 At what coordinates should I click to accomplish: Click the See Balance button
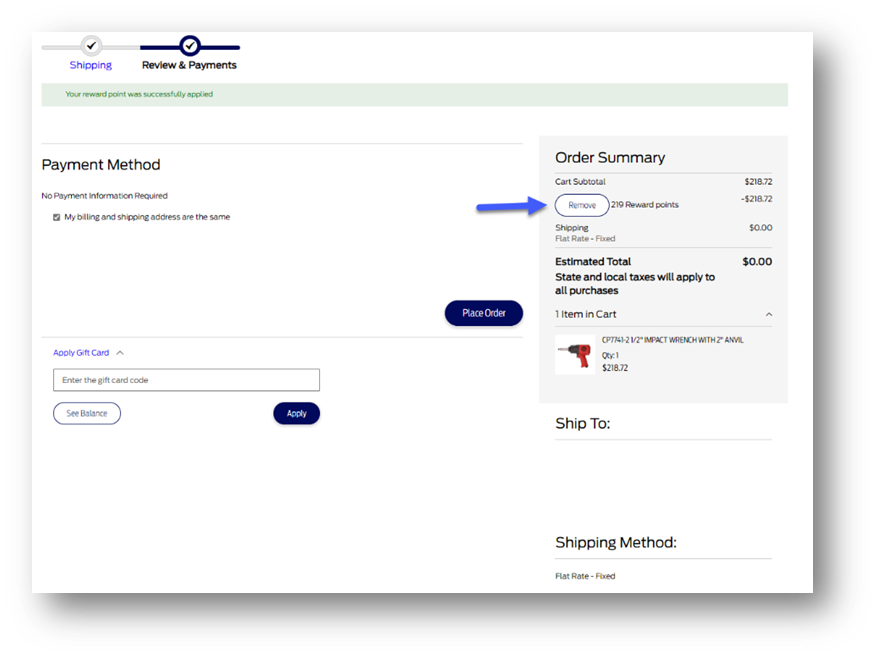coord(87,413)
